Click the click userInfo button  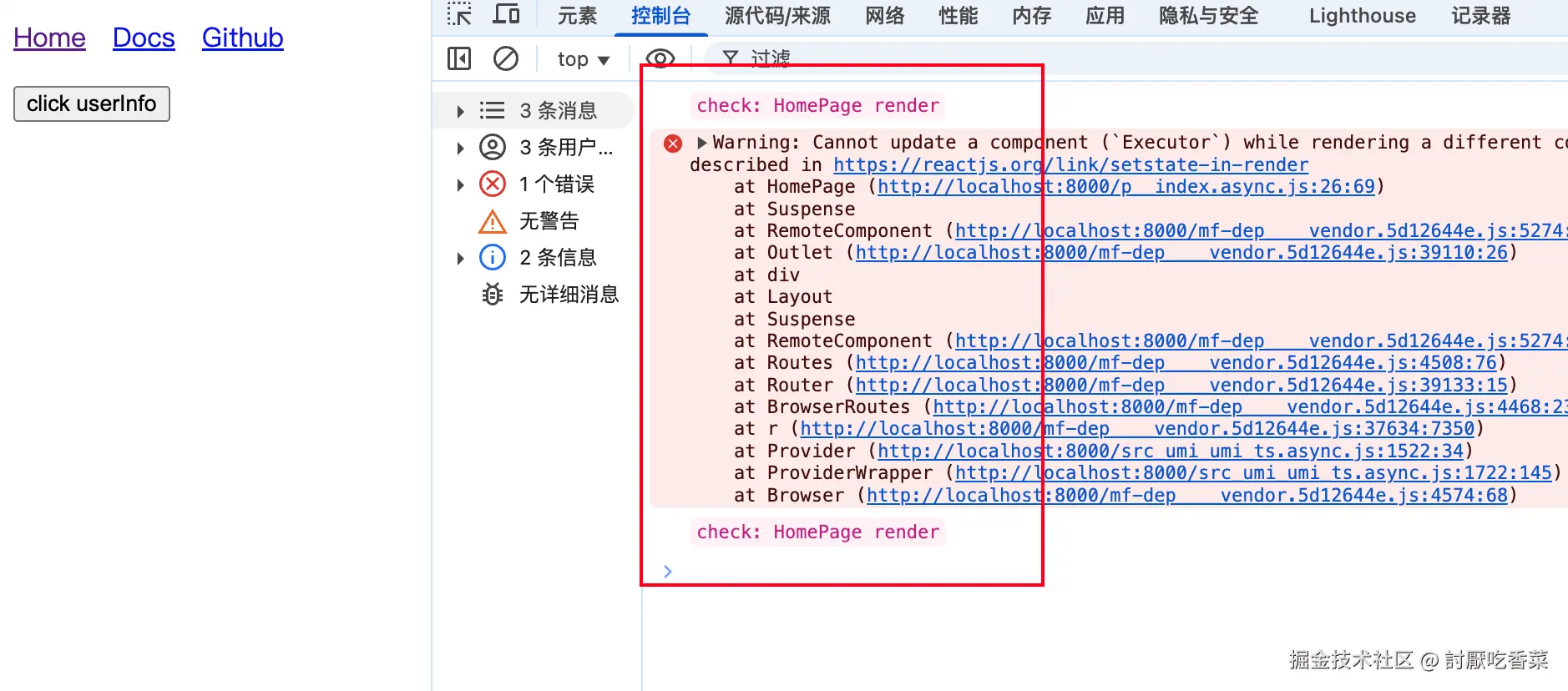pos(92,103)
